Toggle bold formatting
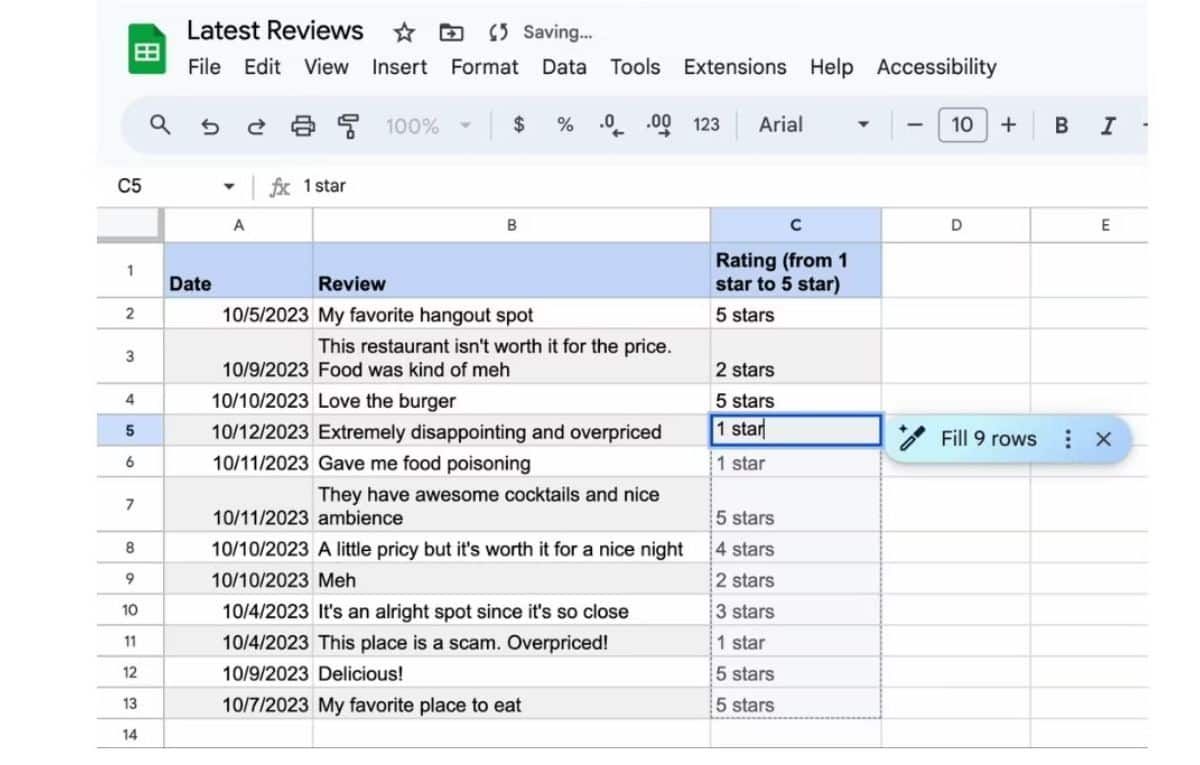 click(1061, 125)
